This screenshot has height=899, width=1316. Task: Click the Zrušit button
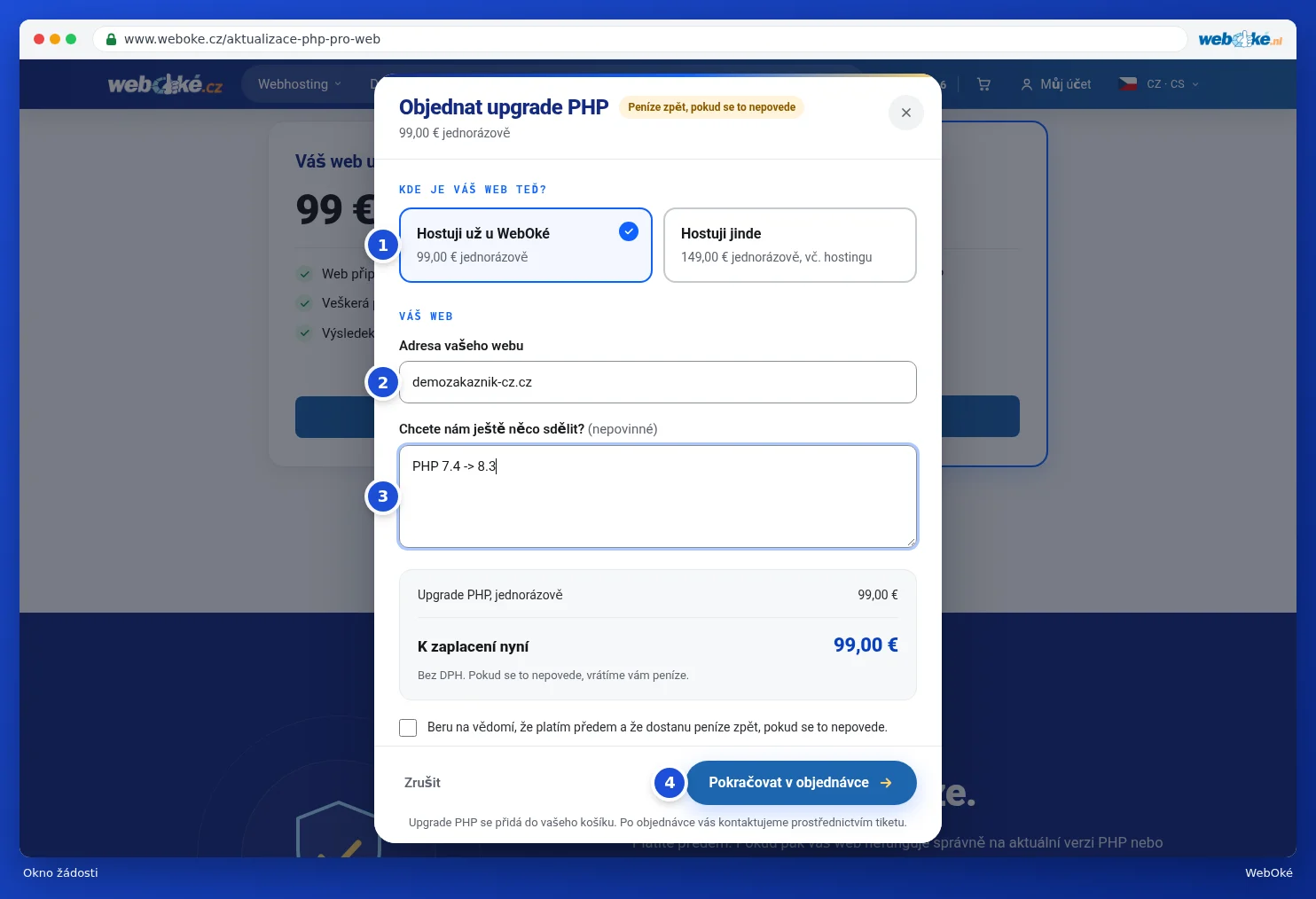422,783
